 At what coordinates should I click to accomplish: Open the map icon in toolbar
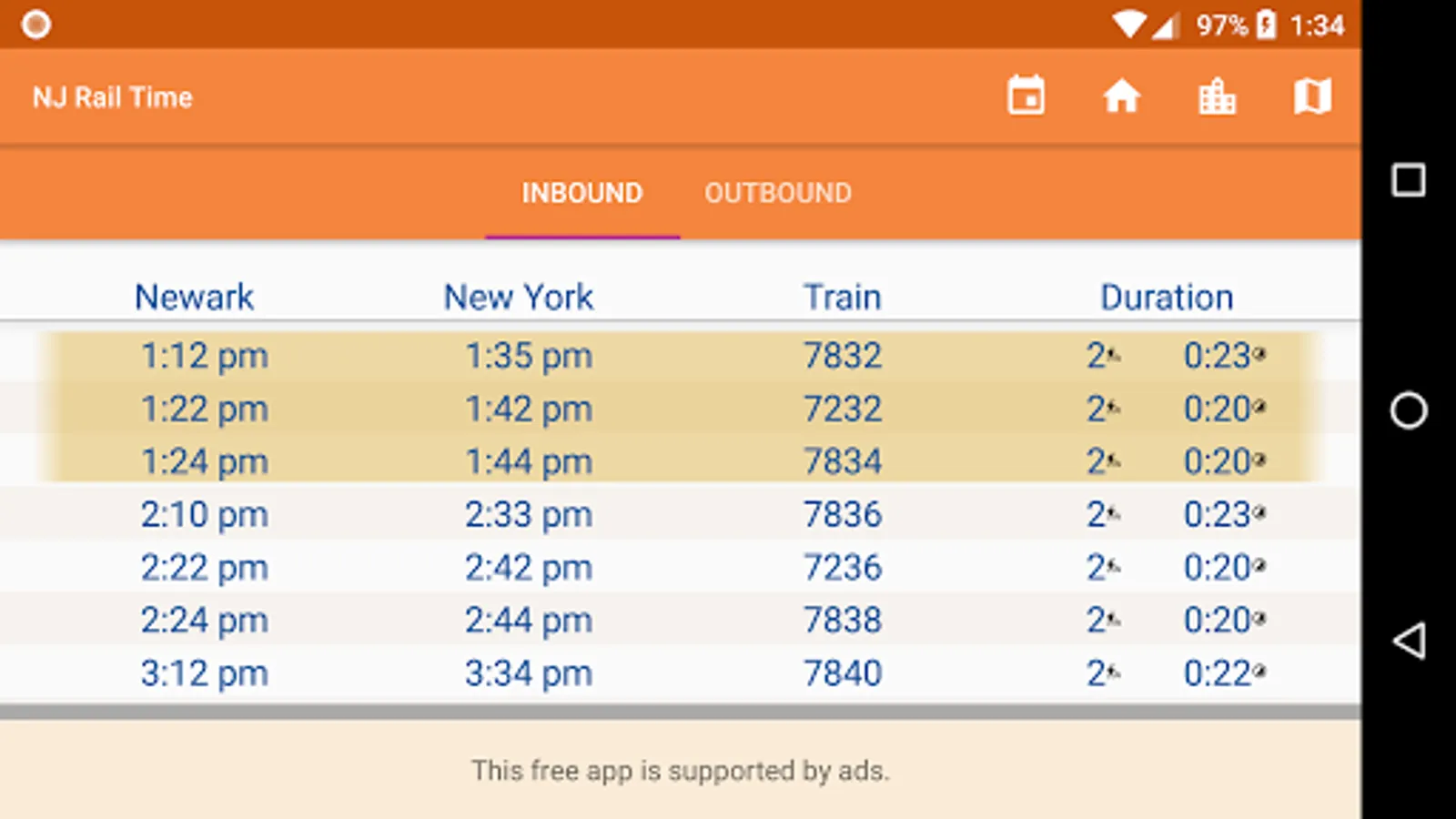pyautogui.click(x=1312, y=96)
